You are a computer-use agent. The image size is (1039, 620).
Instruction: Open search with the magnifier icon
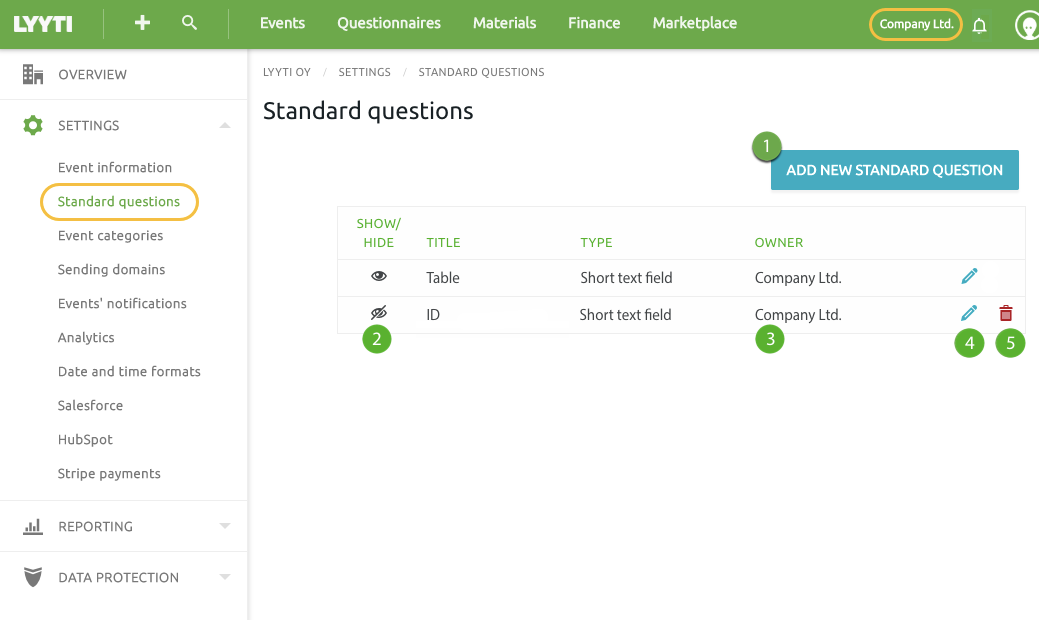point(190,23)
